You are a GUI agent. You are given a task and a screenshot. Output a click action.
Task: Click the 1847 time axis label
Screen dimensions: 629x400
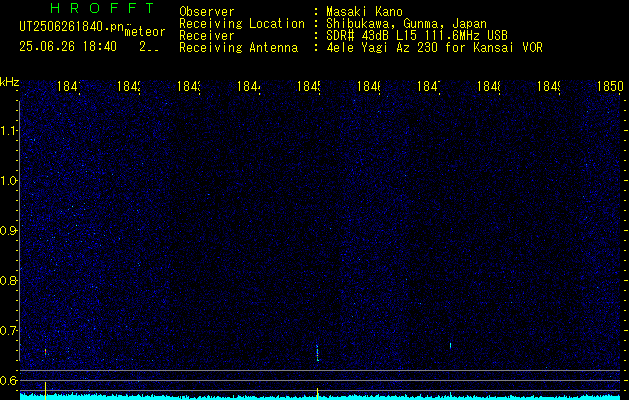[429, 86]
